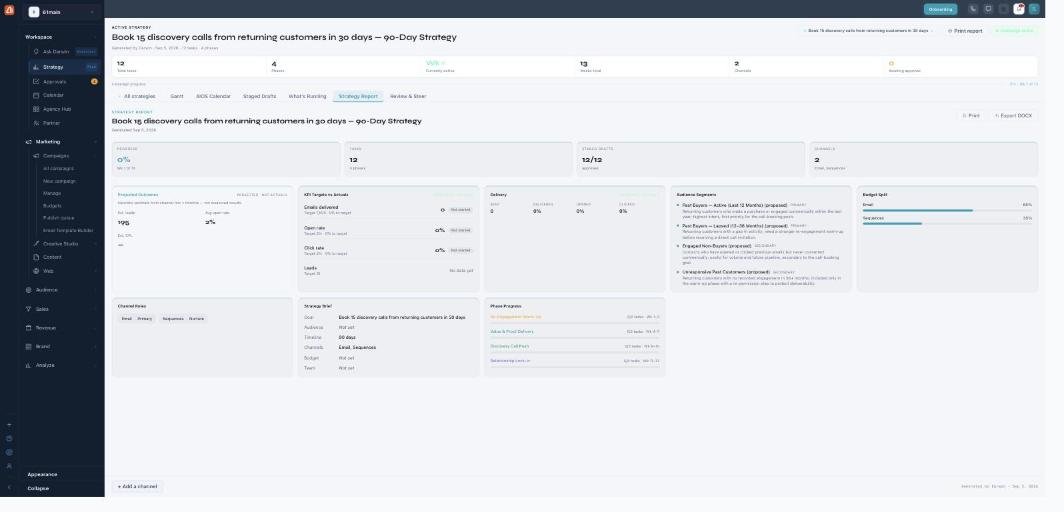The image size is (1064, 512).
Task: Open the Partner sidebar item
Action: pos(64,123)
